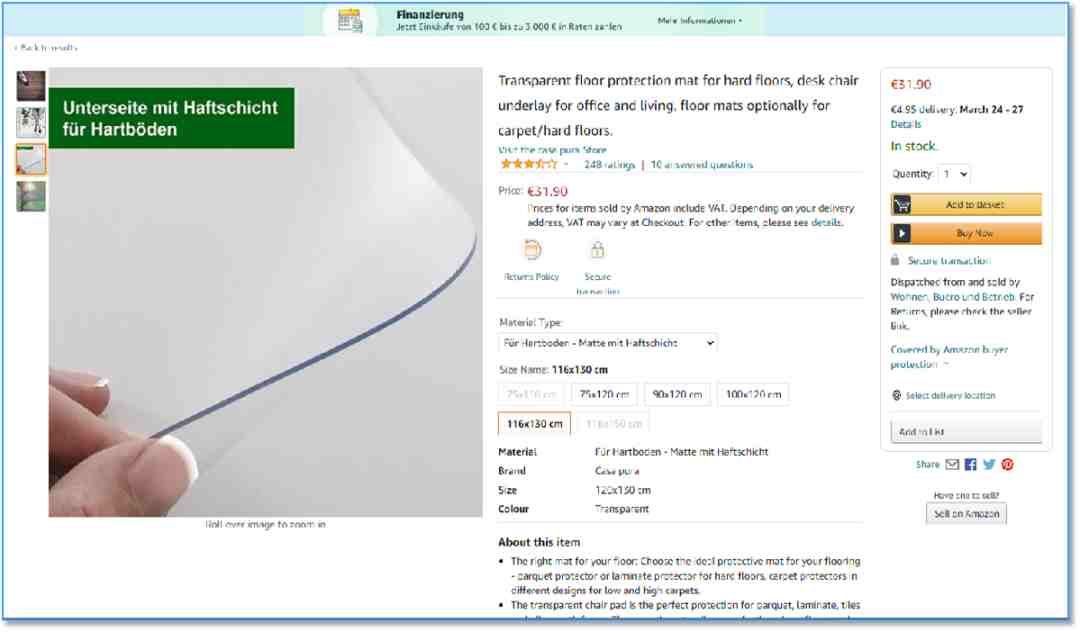Click the Buy Now button
Screen dimensions: 1080x632
pos(966,233)
